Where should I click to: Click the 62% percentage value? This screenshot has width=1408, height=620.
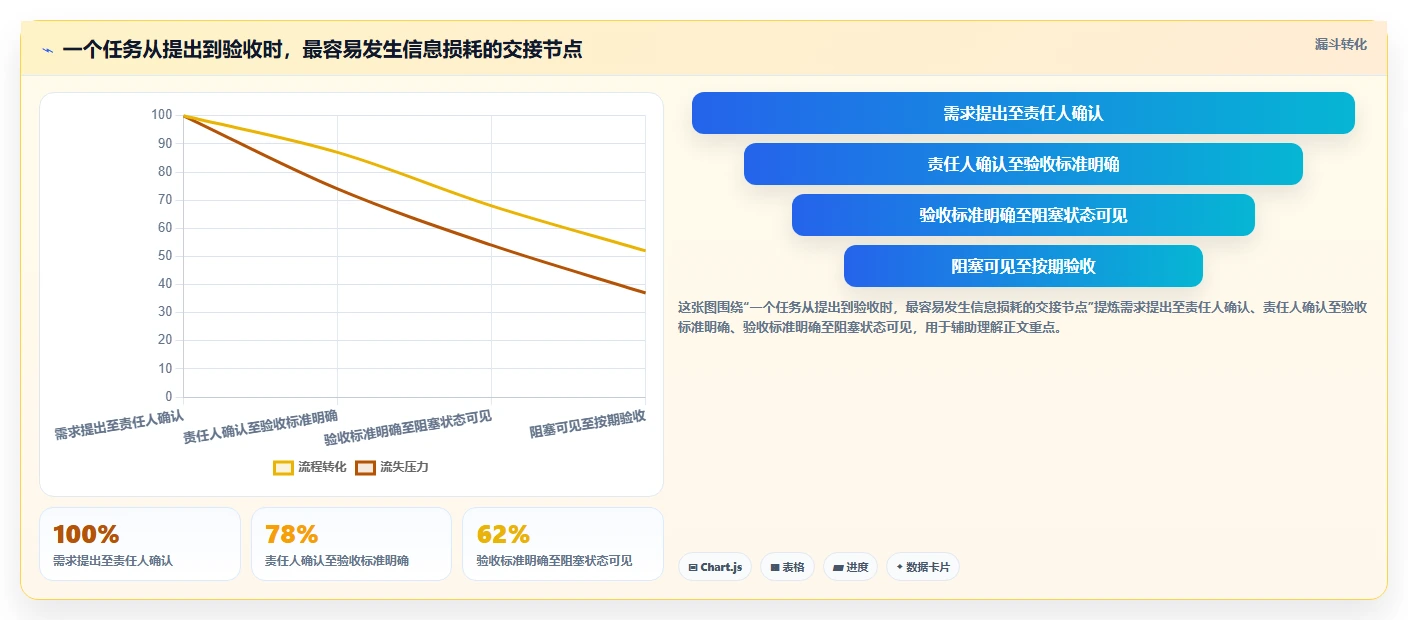503,534
